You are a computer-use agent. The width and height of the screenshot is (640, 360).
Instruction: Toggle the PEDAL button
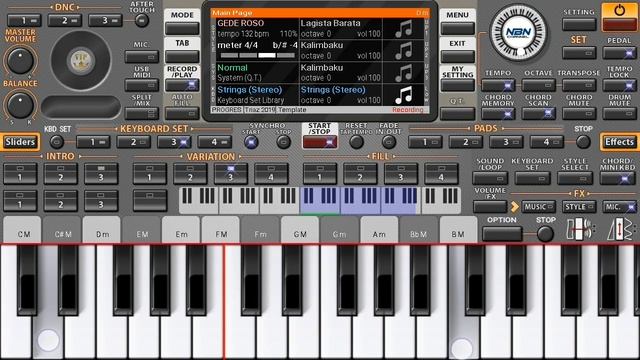point(619,53)
